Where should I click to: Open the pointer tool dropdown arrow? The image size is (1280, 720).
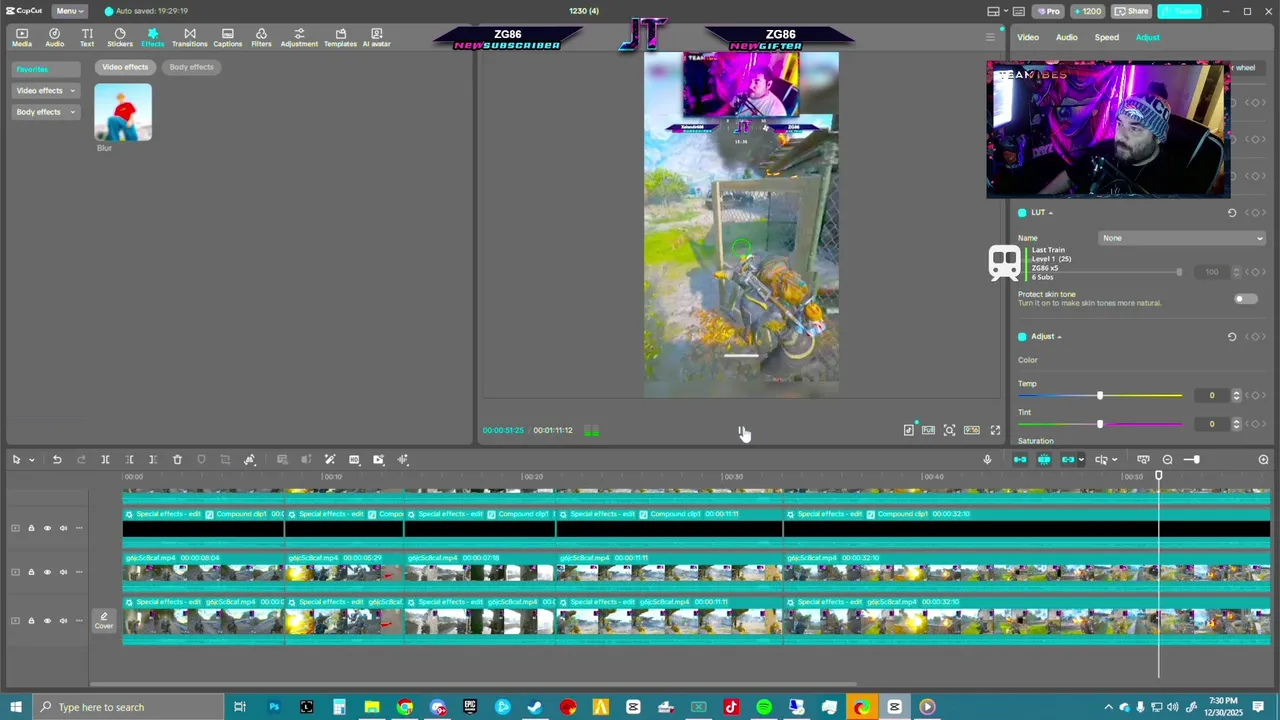32,460
